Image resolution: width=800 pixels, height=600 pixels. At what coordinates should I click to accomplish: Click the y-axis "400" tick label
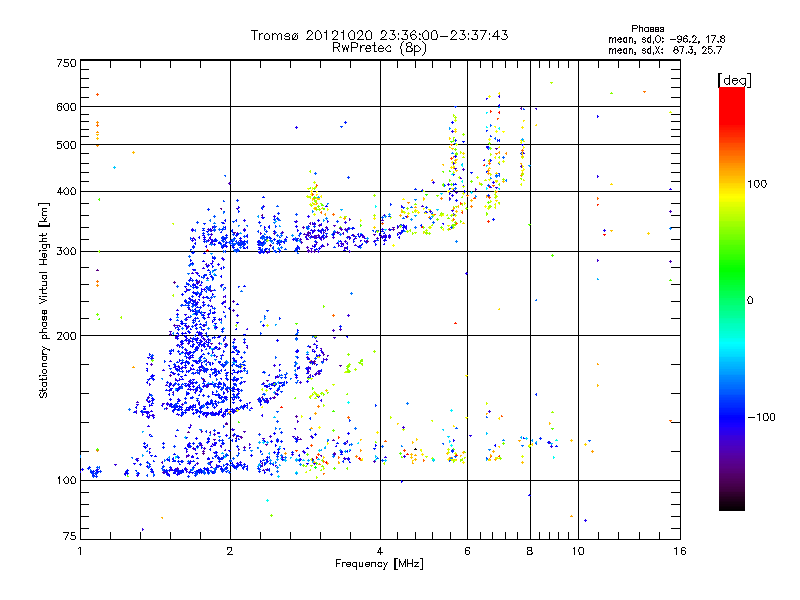pyautogui.click(x=66, y=192)
